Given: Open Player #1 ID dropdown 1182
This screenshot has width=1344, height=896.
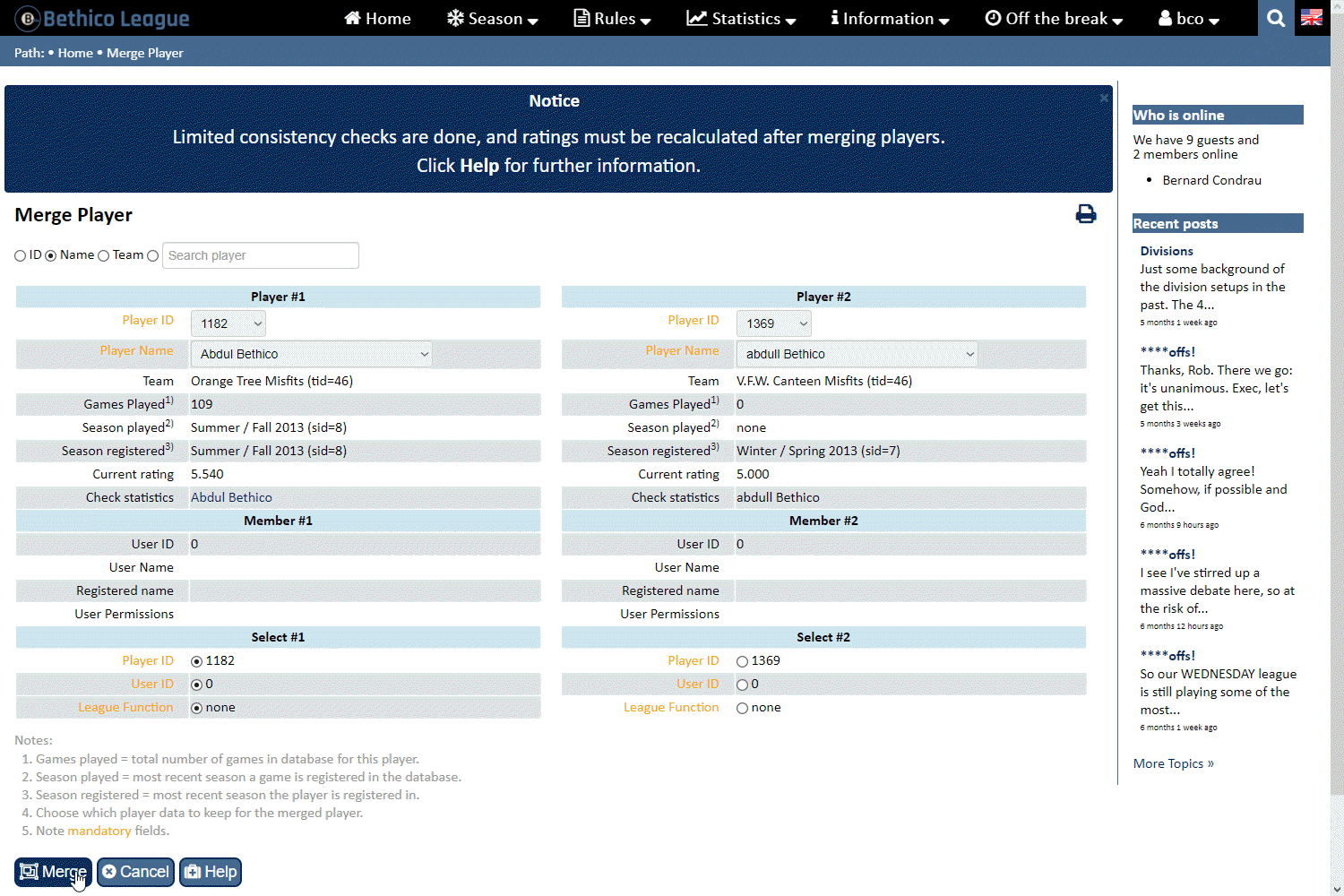Looking at the screenshot, I should [x=230, y=323].
